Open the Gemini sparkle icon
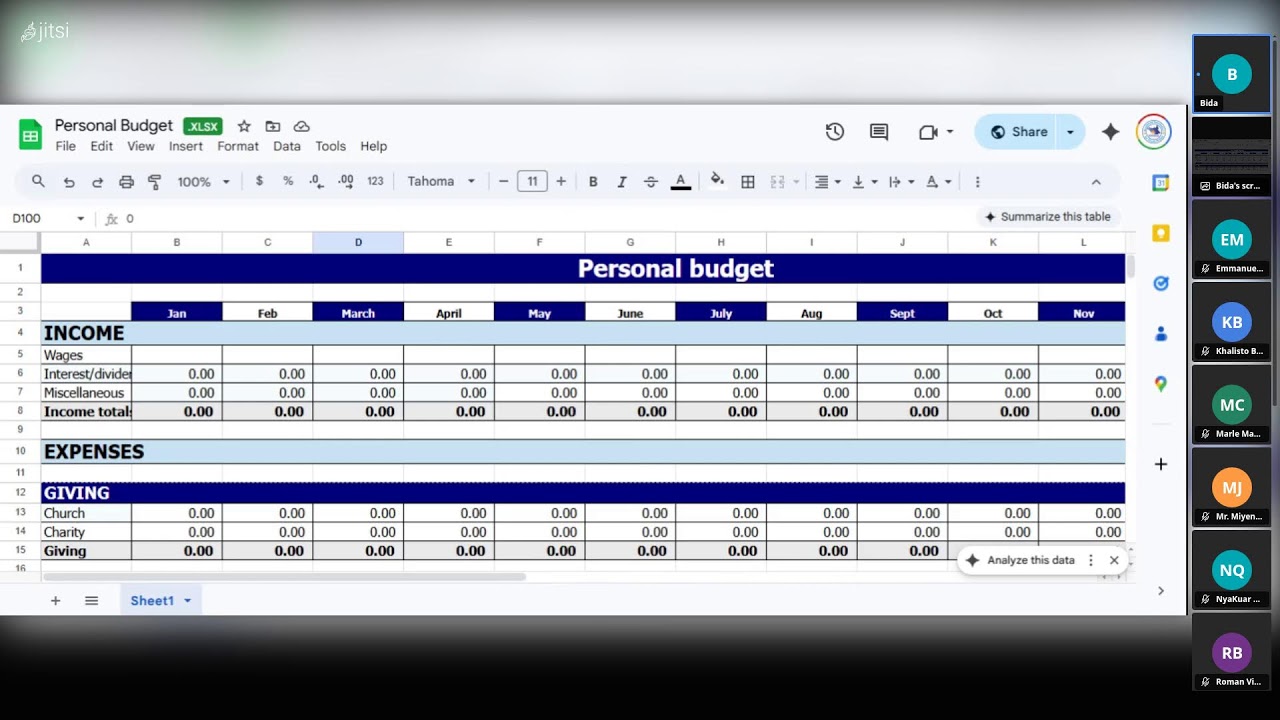The image size is (1280, 720). [1110, 132]
